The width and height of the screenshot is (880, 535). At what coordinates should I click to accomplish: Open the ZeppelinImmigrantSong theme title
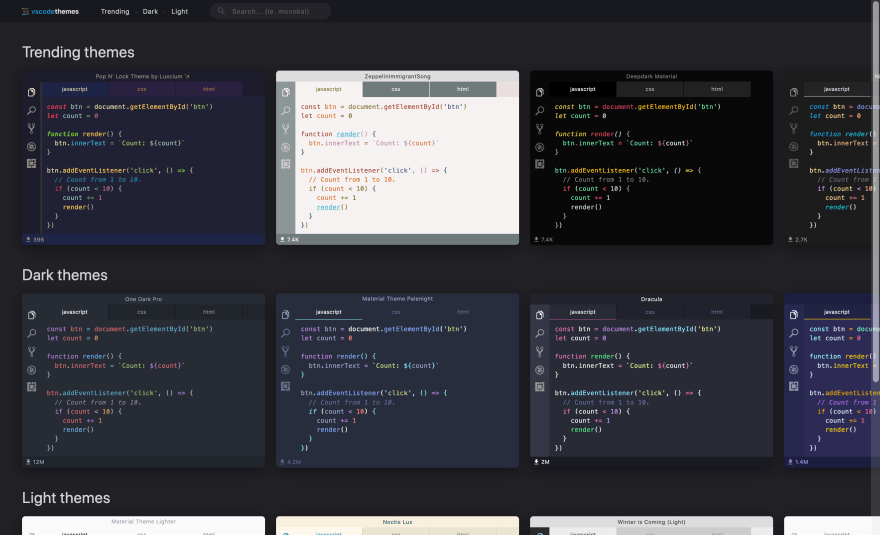point(397,76)
